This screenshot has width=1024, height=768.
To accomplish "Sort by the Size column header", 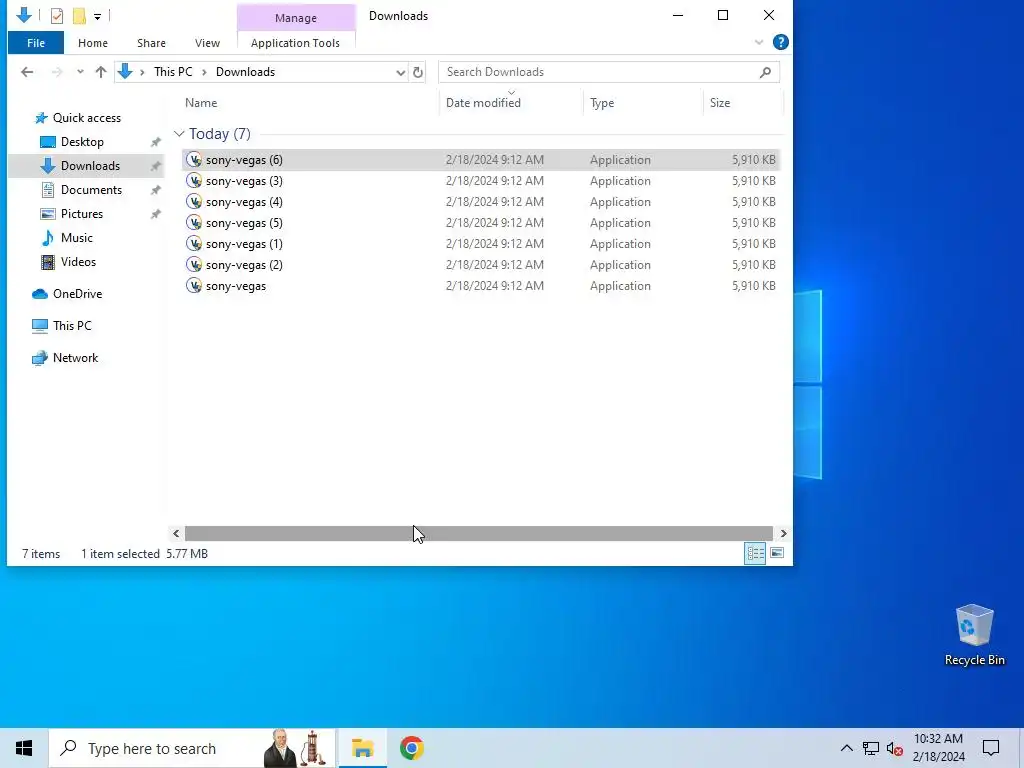I will (720, 103).
